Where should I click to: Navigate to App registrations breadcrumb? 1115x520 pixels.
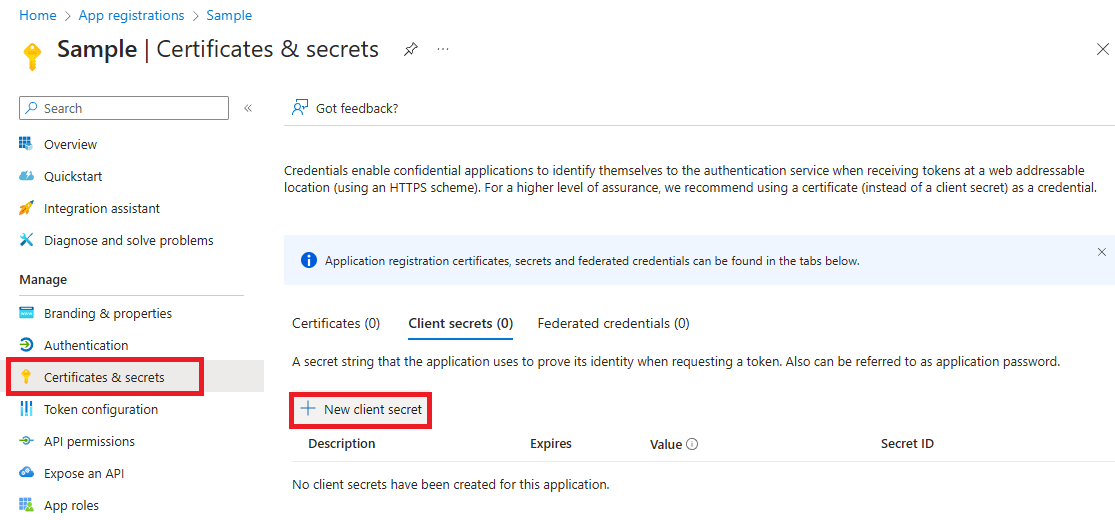tap(132, 15)
